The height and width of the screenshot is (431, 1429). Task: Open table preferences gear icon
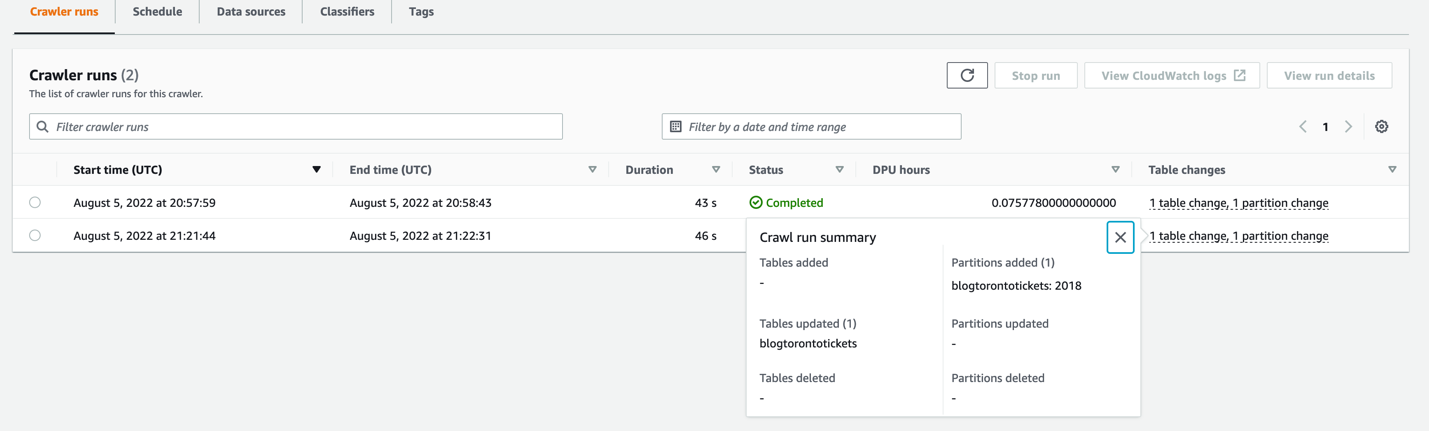point(1381,127)
